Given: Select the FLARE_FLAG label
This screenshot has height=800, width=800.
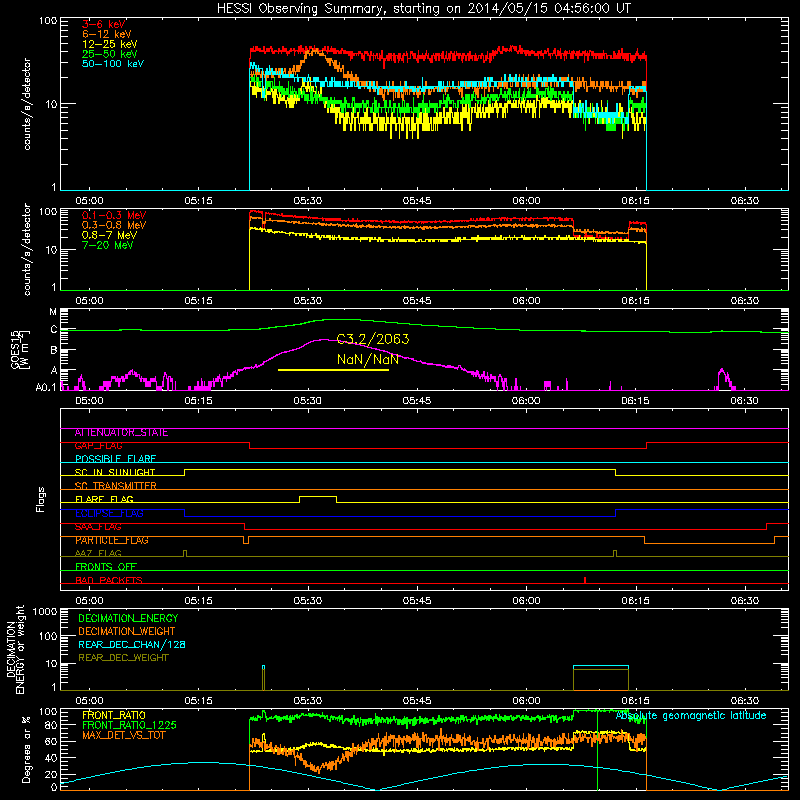Looking at the screenshot, I should pyautogui.click(x=104, y=499).
